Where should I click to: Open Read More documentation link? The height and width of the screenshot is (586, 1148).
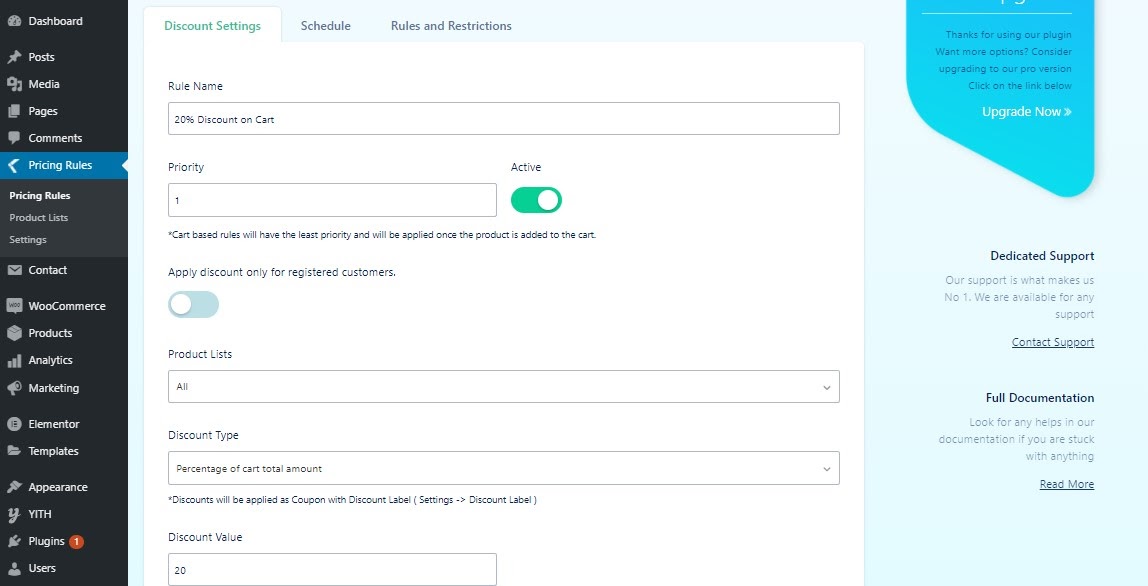point(1067,484)
